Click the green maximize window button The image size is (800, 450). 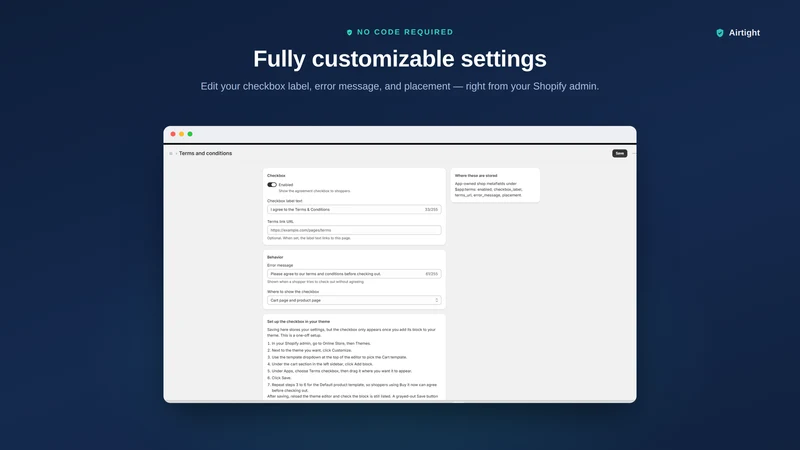[190, 134]
